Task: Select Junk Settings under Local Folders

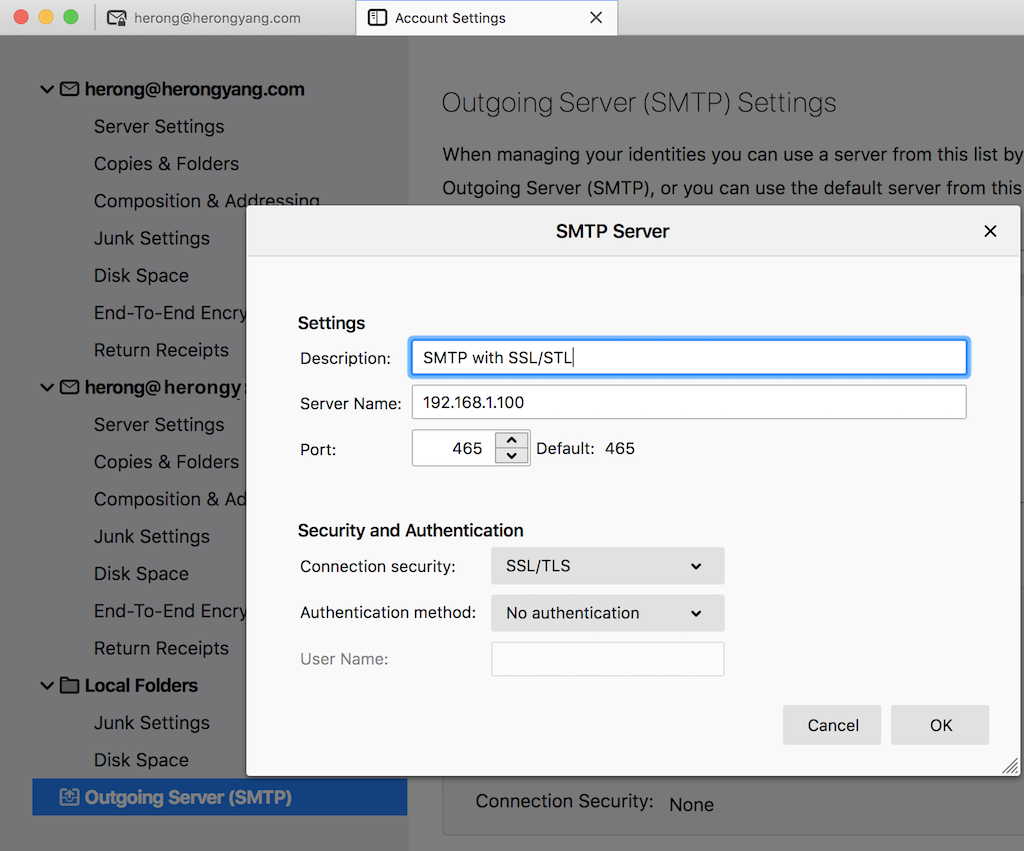Action: click(151, 722)
